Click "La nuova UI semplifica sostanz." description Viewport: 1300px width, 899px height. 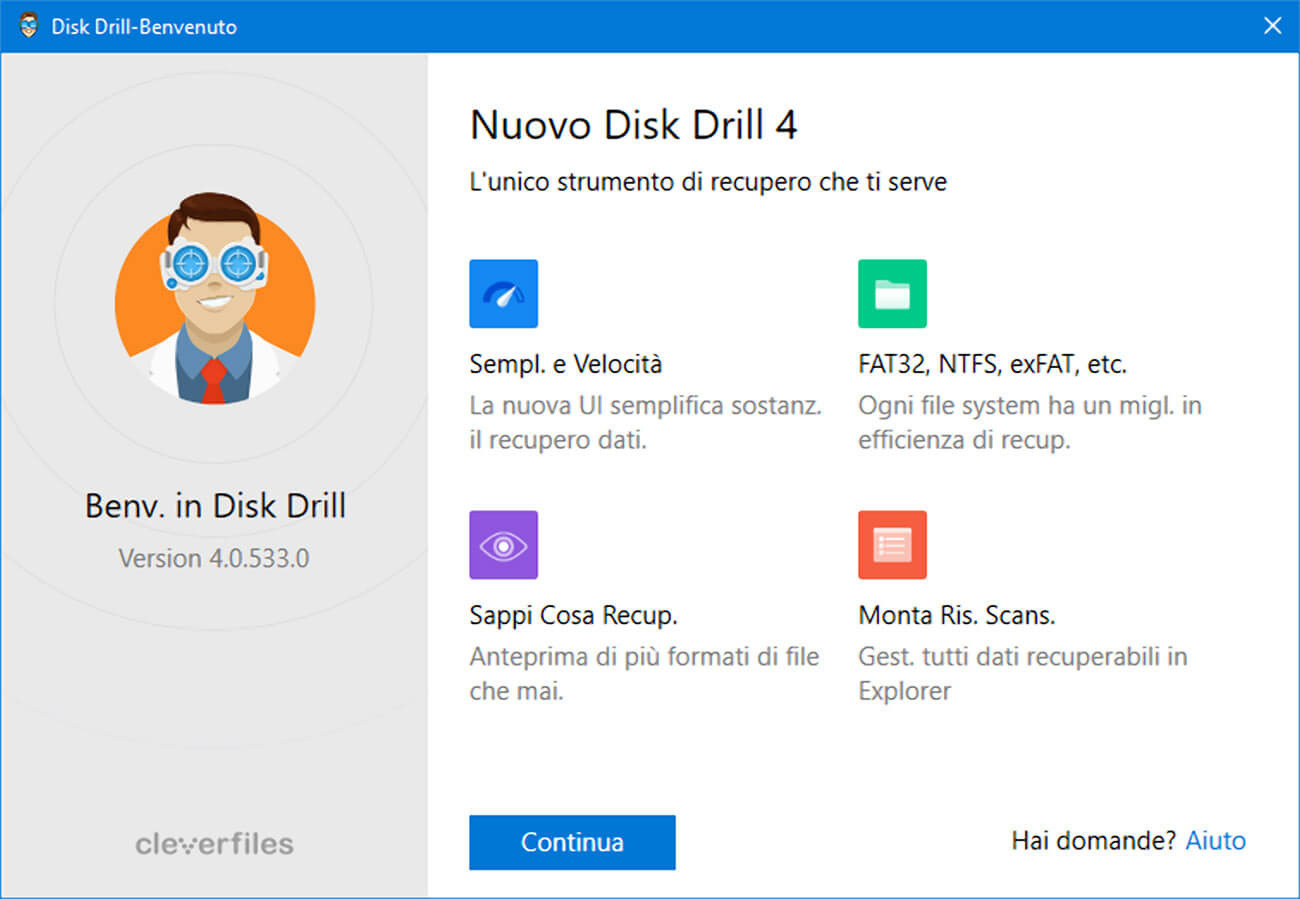point(646,423)
